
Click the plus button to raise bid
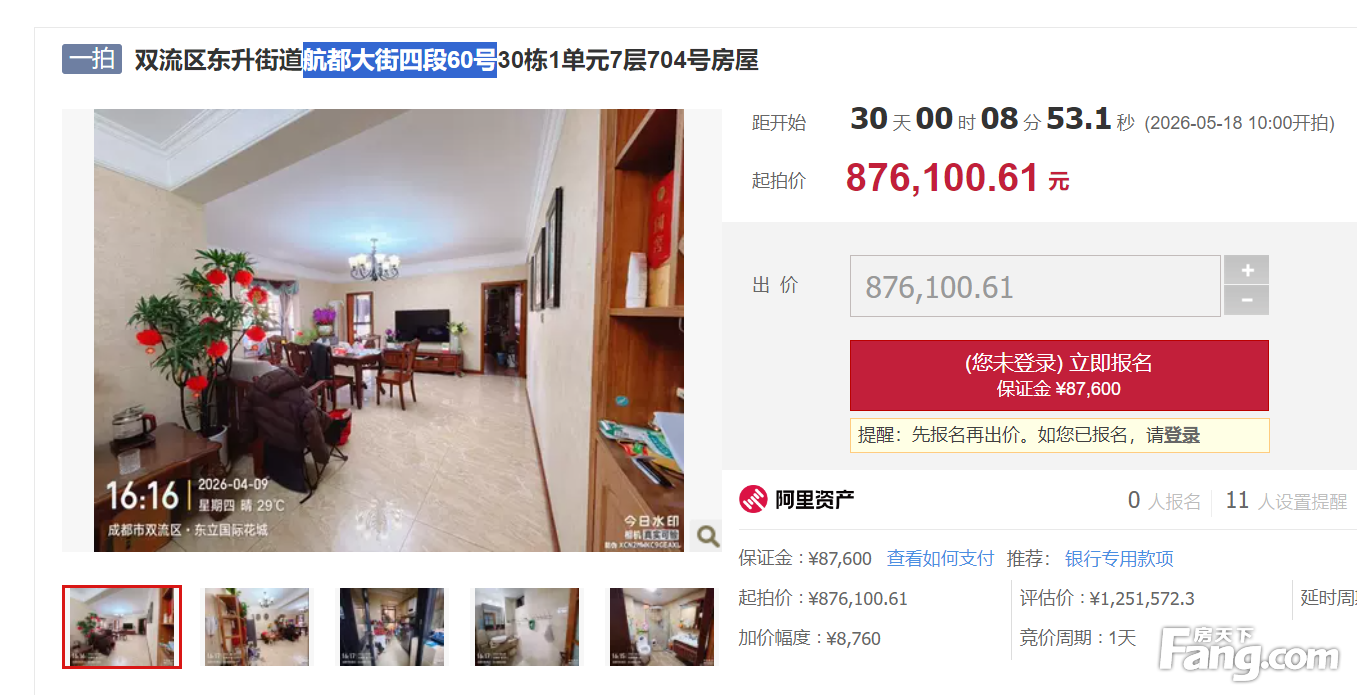[x=1246, y=270]
